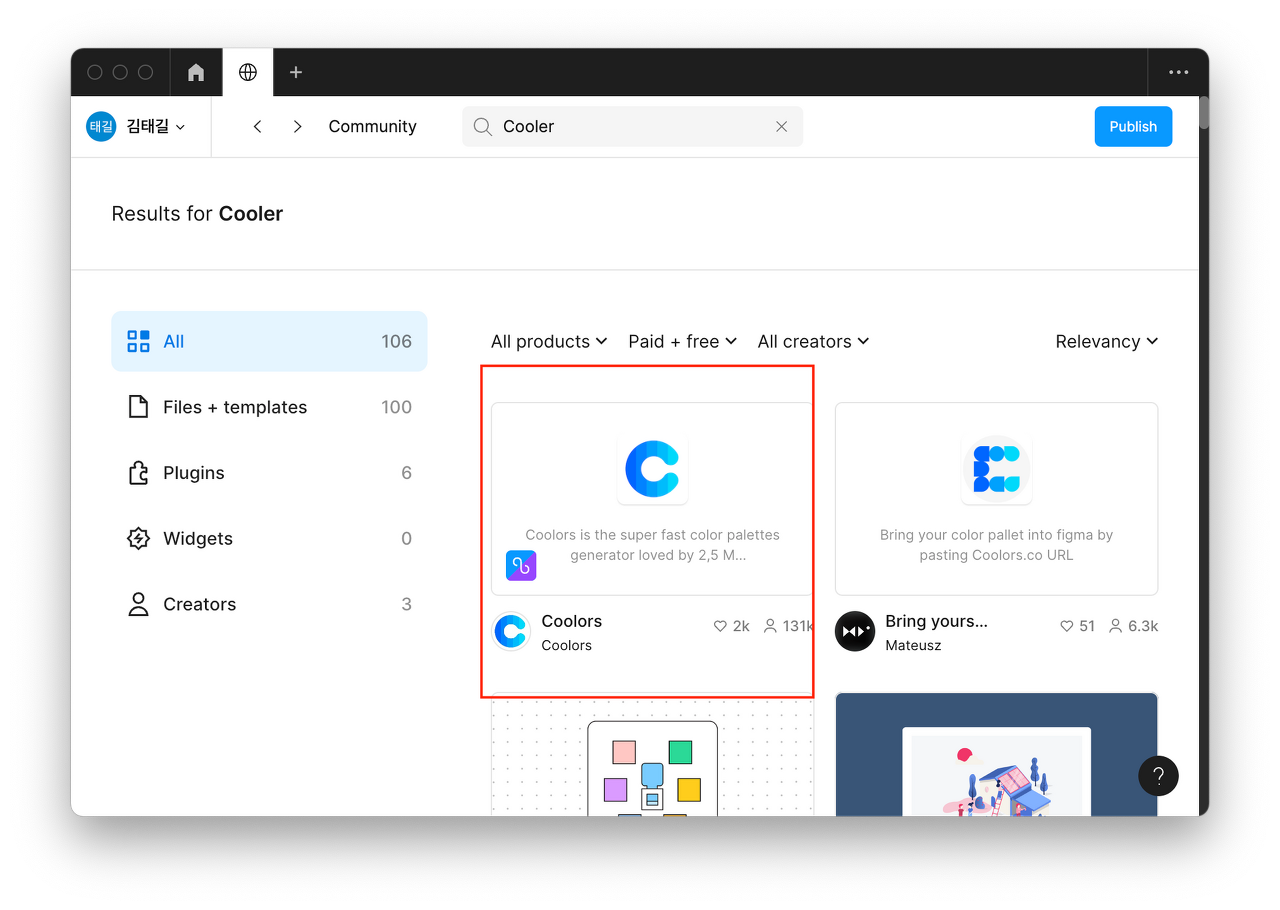Select the All results category
Image resolution: width=1280 pixels, height=910 pixels.
(269, 341)
